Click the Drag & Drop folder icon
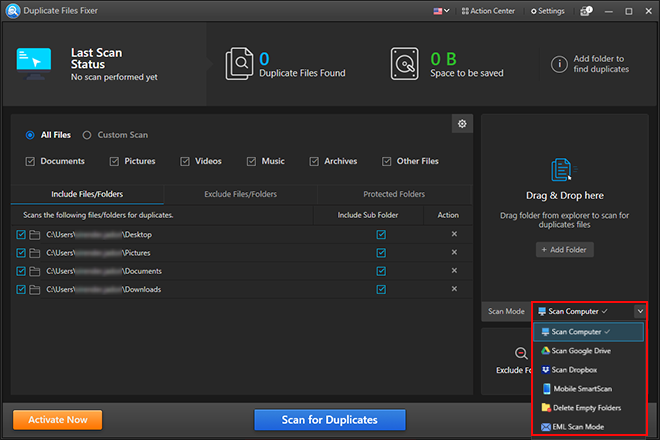 tap(560, 169)
